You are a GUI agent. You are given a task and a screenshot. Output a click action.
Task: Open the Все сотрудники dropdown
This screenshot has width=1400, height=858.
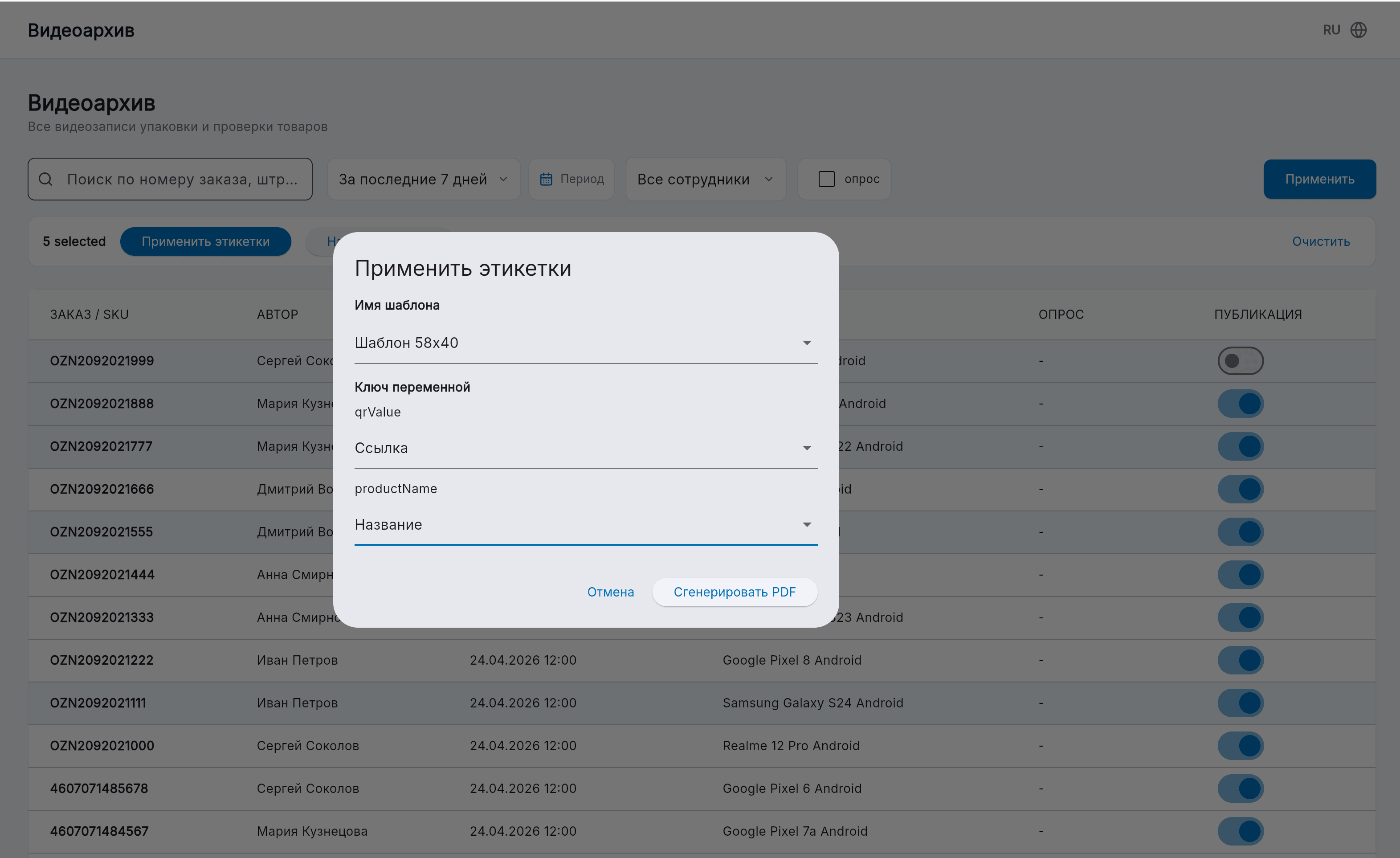(x=706, y=179)
